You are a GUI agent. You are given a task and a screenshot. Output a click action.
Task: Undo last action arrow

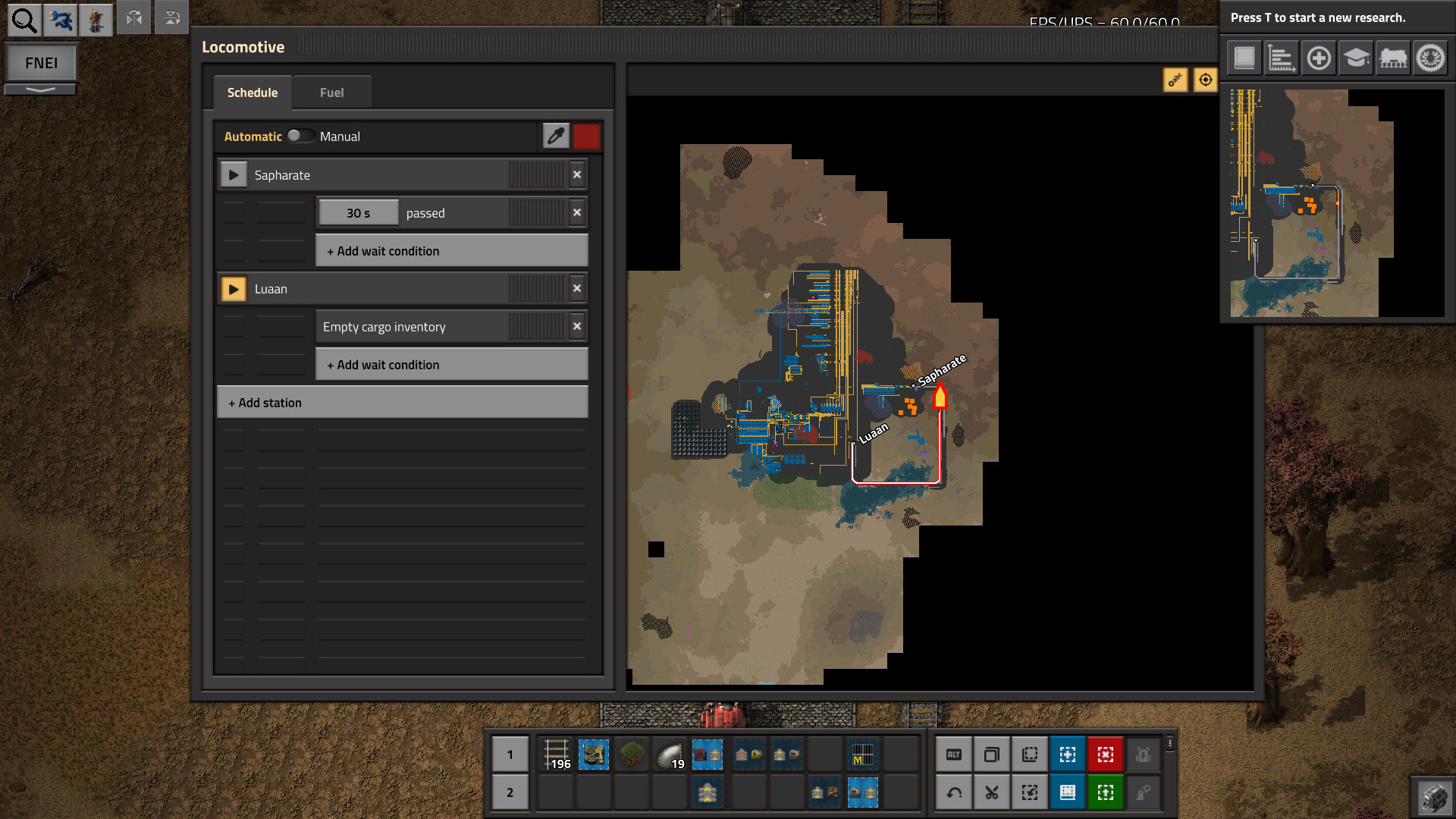954,792
